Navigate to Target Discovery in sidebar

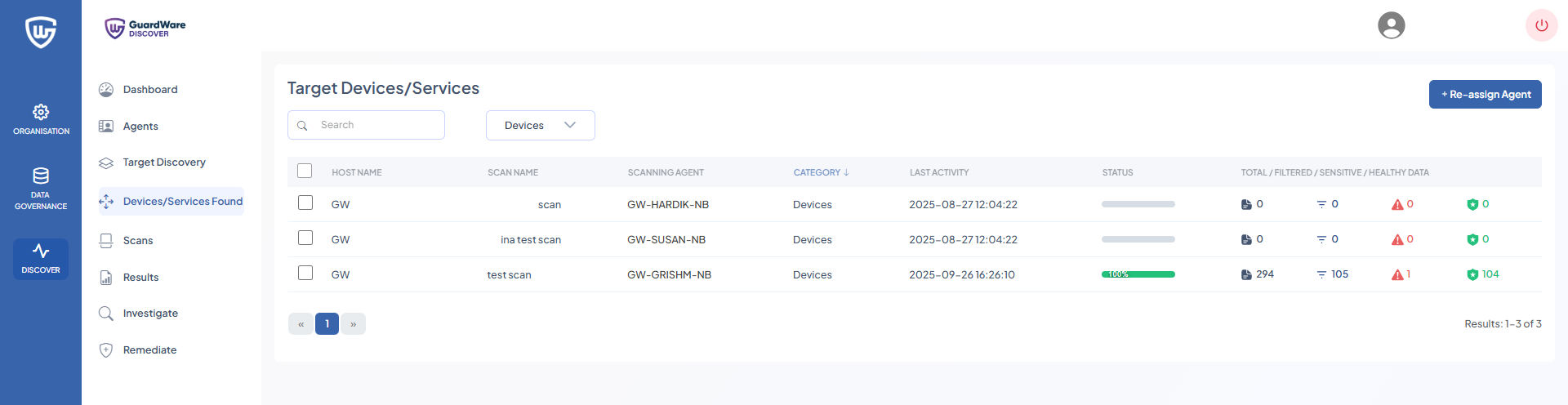(x=163, y=162)
